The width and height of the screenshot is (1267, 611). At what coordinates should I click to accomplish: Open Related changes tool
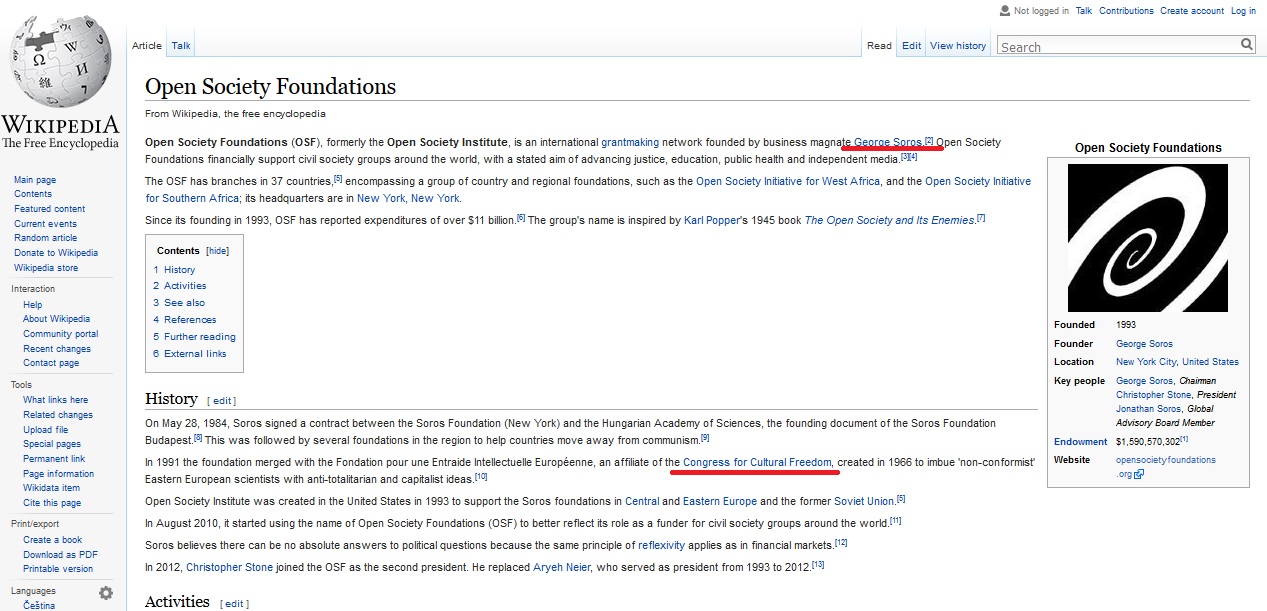(58, 415)
